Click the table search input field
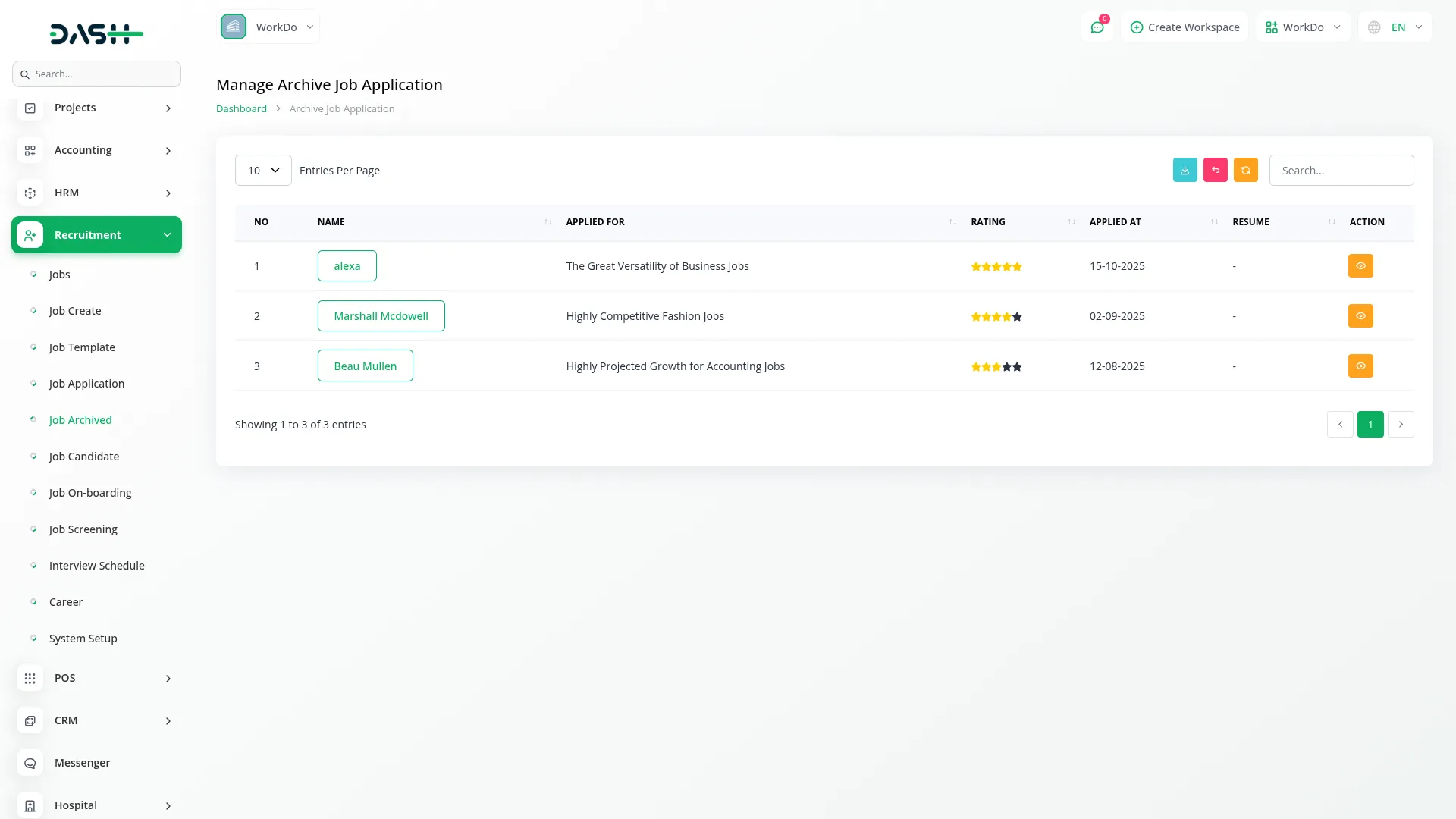This screenshot has height=819, width=1456. tap(1341, 171)
